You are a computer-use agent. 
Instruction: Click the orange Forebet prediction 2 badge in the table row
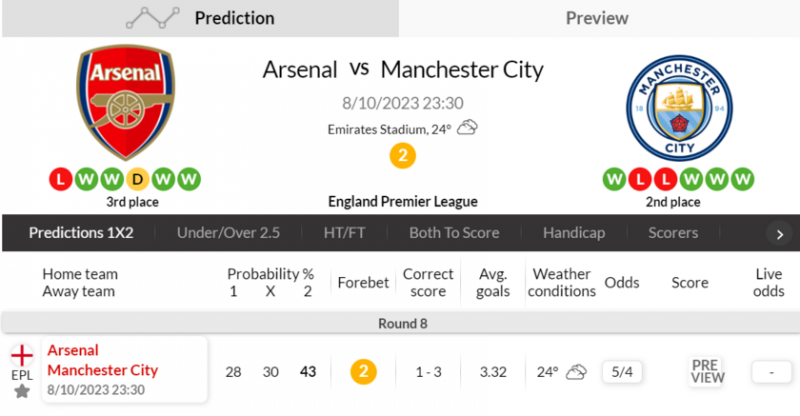(363, 372)
